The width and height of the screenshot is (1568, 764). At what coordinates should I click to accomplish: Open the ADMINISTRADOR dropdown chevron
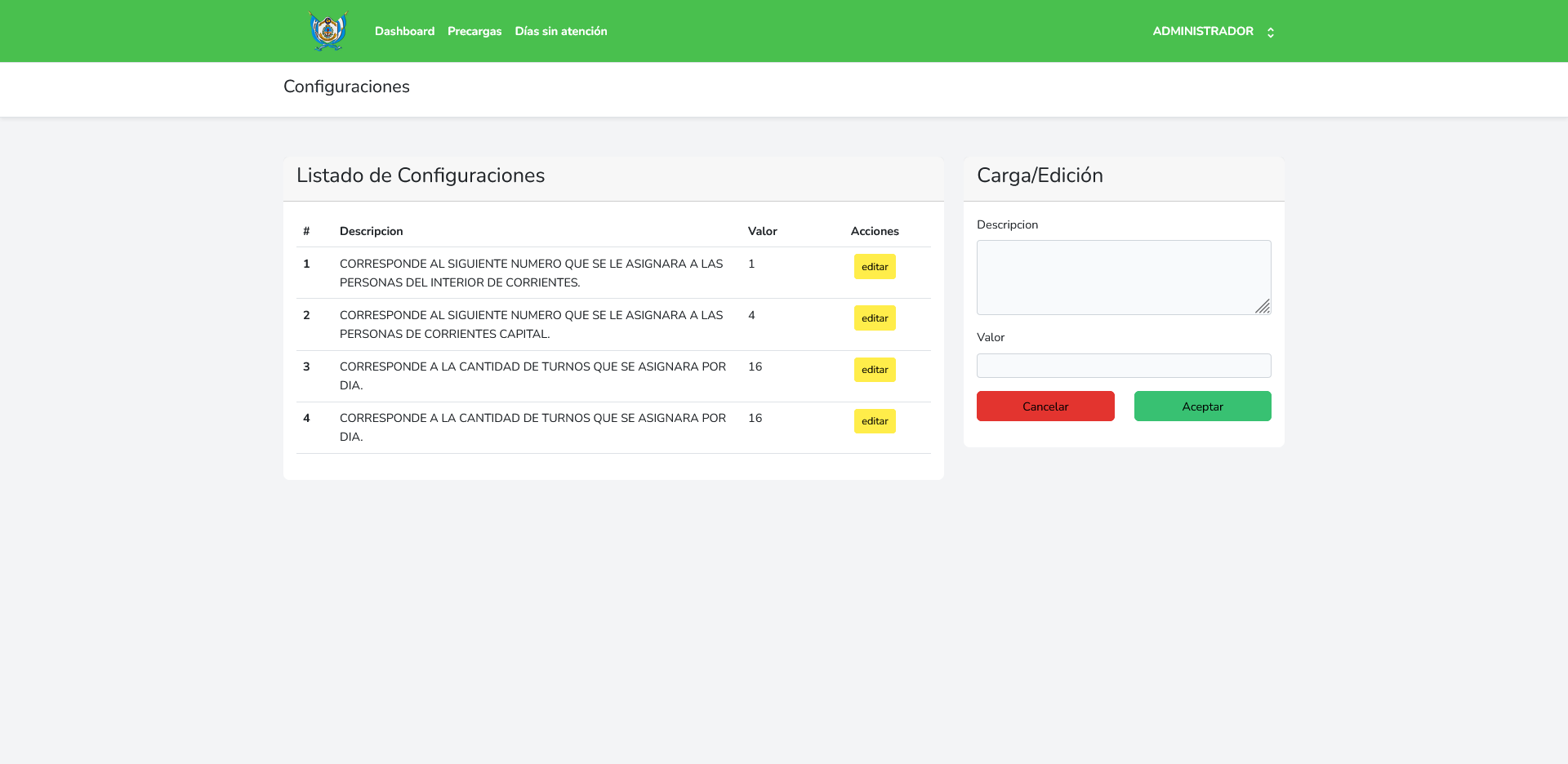pyautogui.click(x=1271, y=32)
